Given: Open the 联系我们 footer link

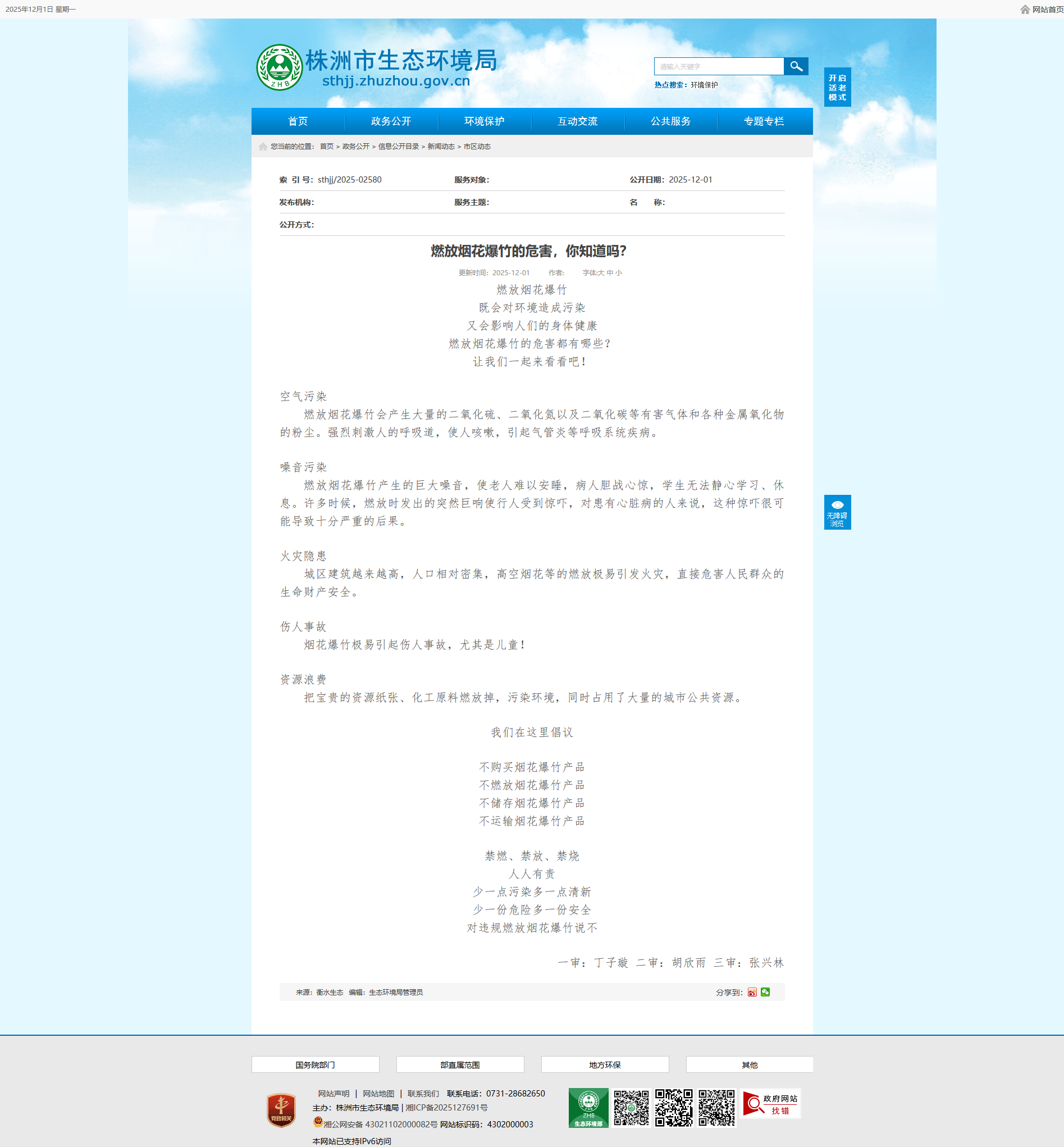Looking at the screenshot, I should pyautogui.click(x=423, y=1094).
